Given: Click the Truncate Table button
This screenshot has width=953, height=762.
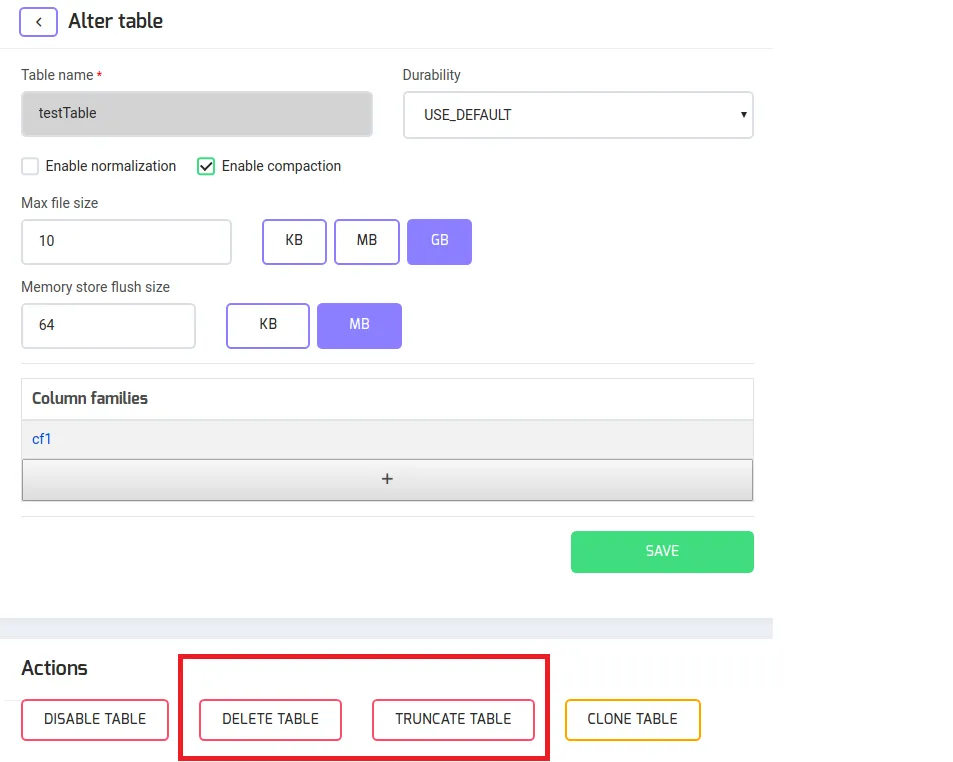Looking at the screenshot, I should pos(453,719).
